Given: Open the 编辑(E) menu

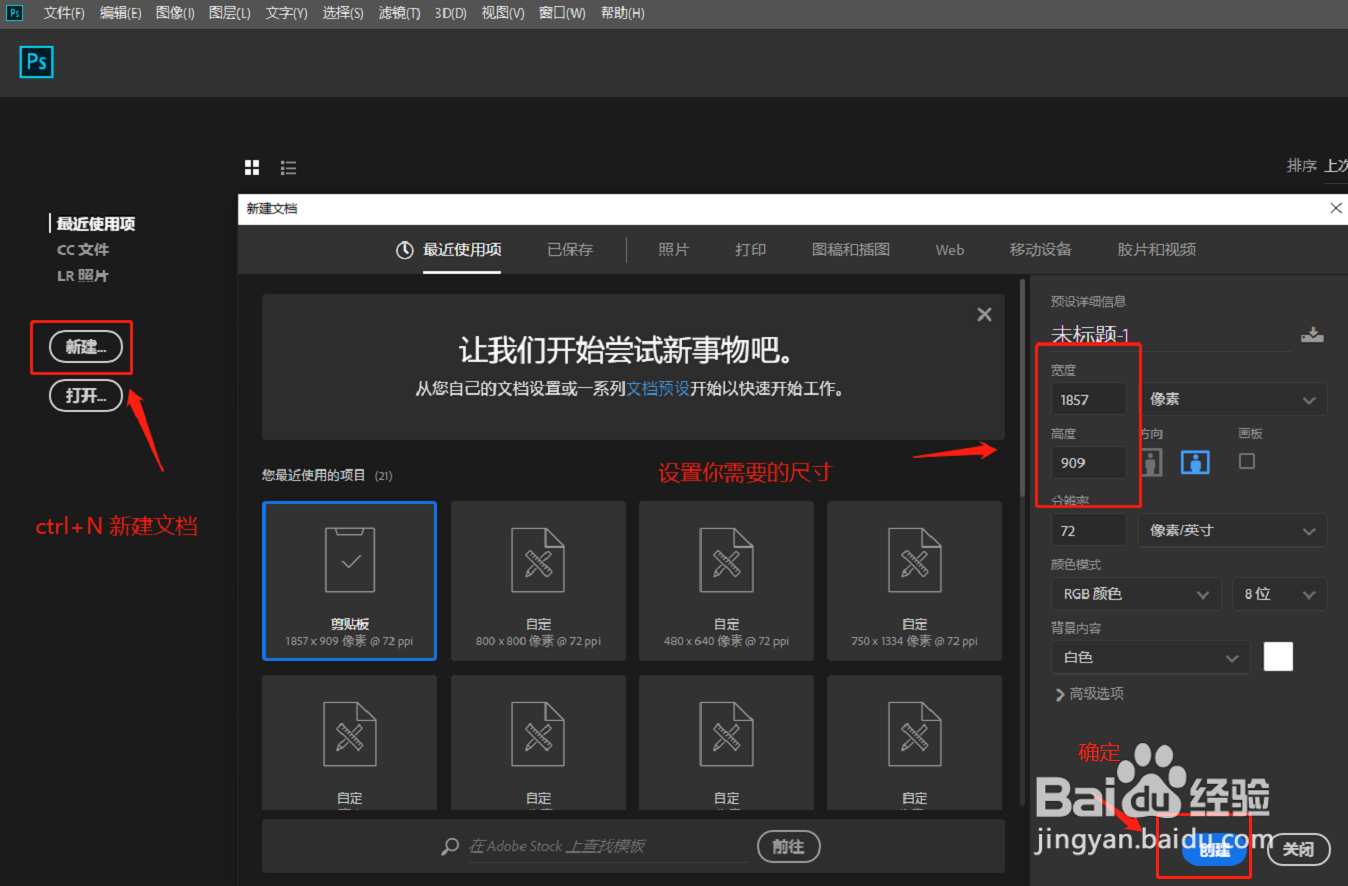Looking at the screenshot, I should coord(121,13).
